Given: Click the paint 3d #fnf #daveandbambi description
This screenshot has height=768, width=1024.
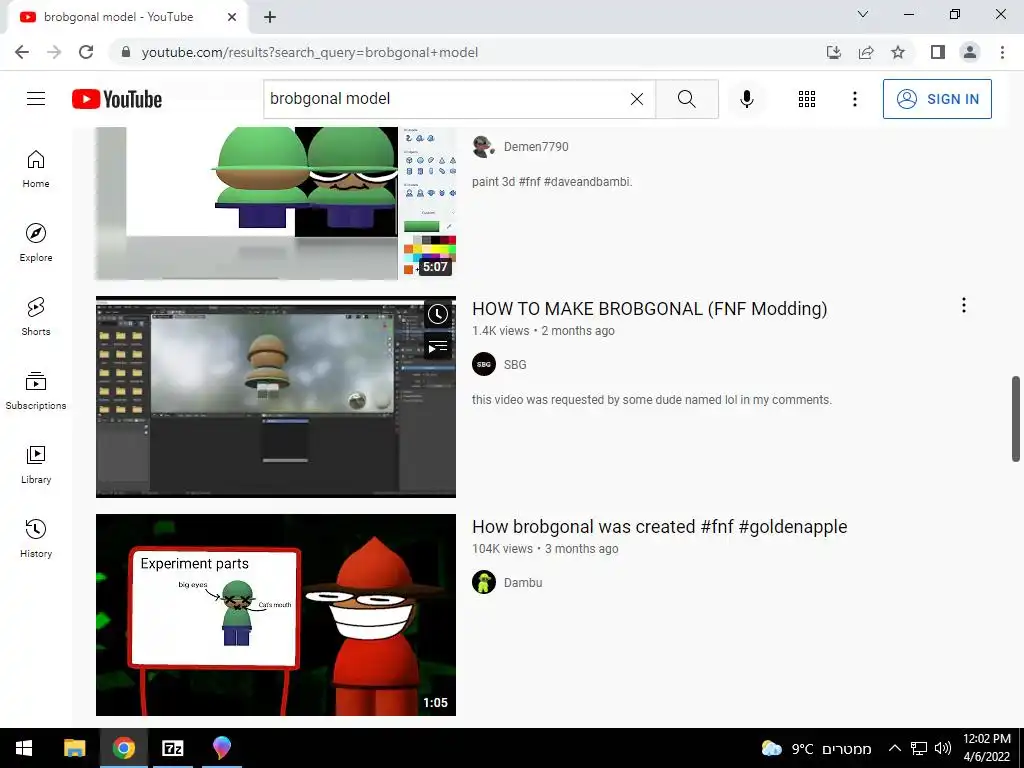Looking at the screenshot, I should [x=552, y=182].
